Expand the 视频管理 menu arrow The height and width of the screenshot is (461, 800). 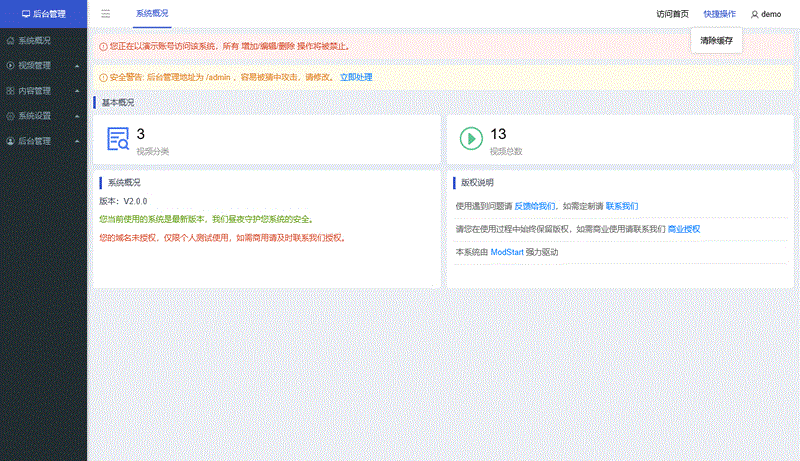pyautogui.click(x=76, y=66)
